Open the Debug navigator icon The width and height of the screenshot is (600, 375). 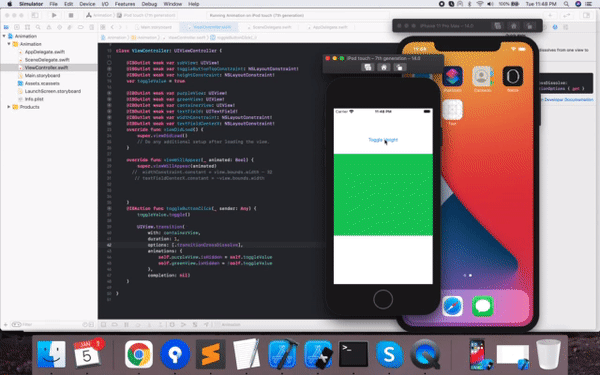70,27
